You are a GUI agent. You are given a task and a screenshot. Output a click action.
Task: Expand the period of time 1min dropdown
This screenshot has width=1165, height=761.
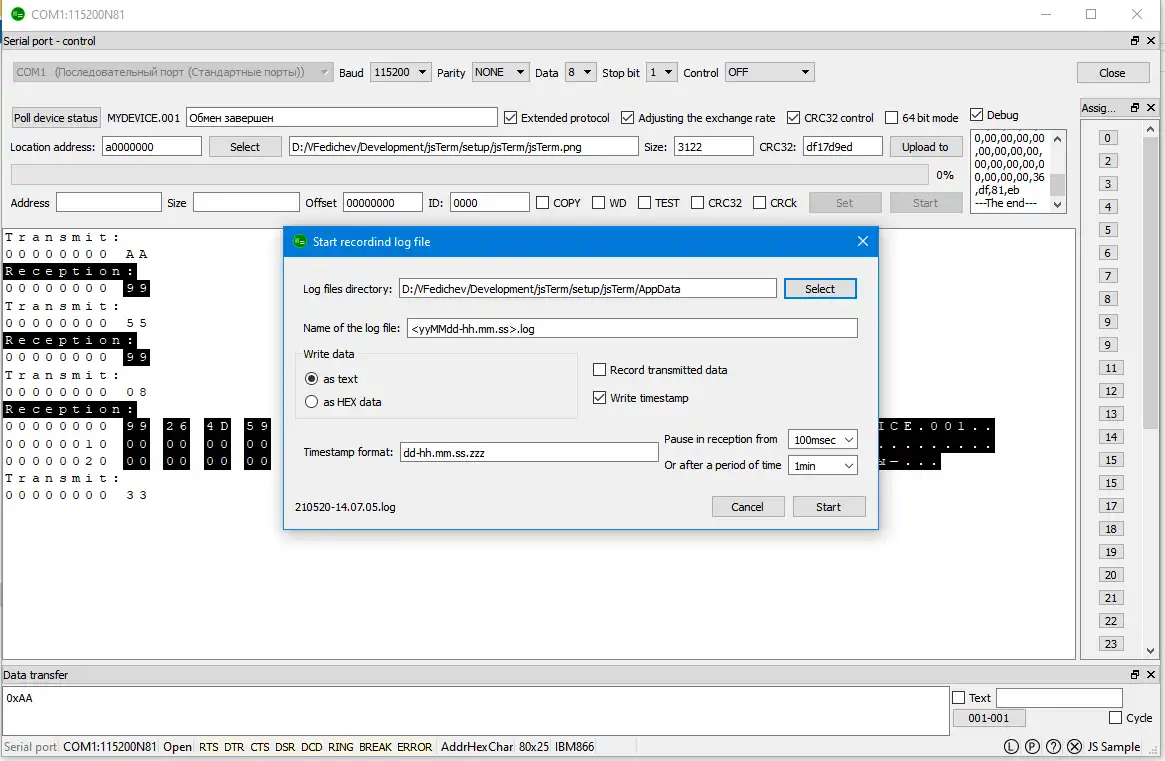tap(822, 465)
